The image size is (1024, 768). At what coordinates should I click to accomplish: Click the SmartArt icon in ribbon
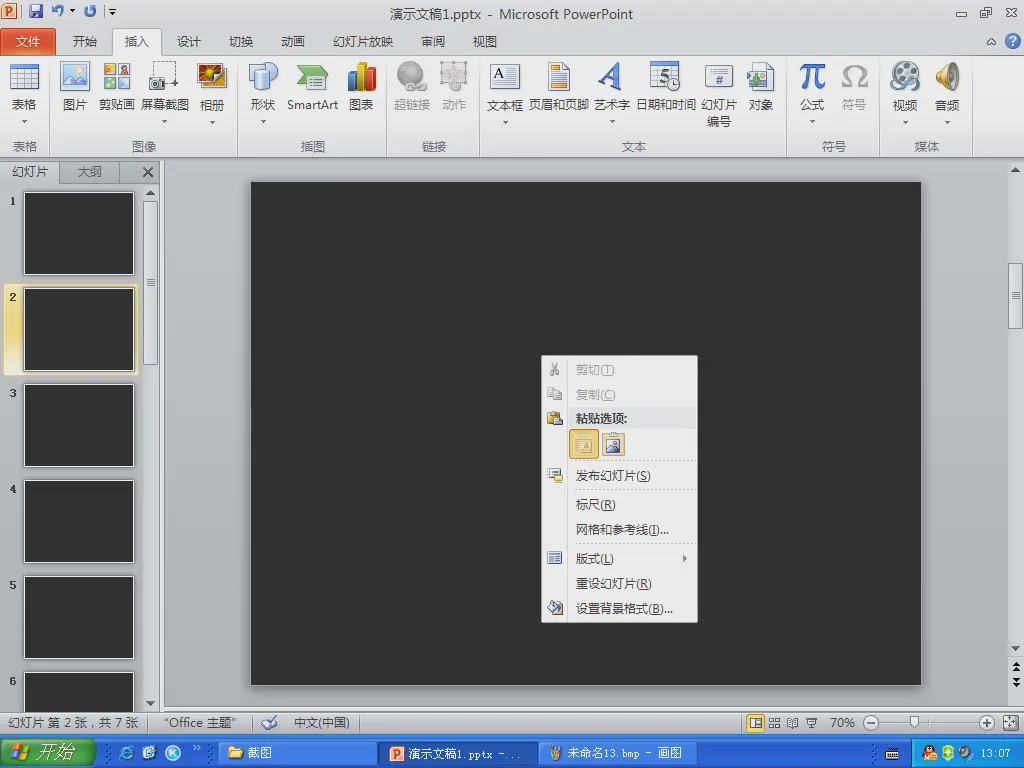(312, 87)
